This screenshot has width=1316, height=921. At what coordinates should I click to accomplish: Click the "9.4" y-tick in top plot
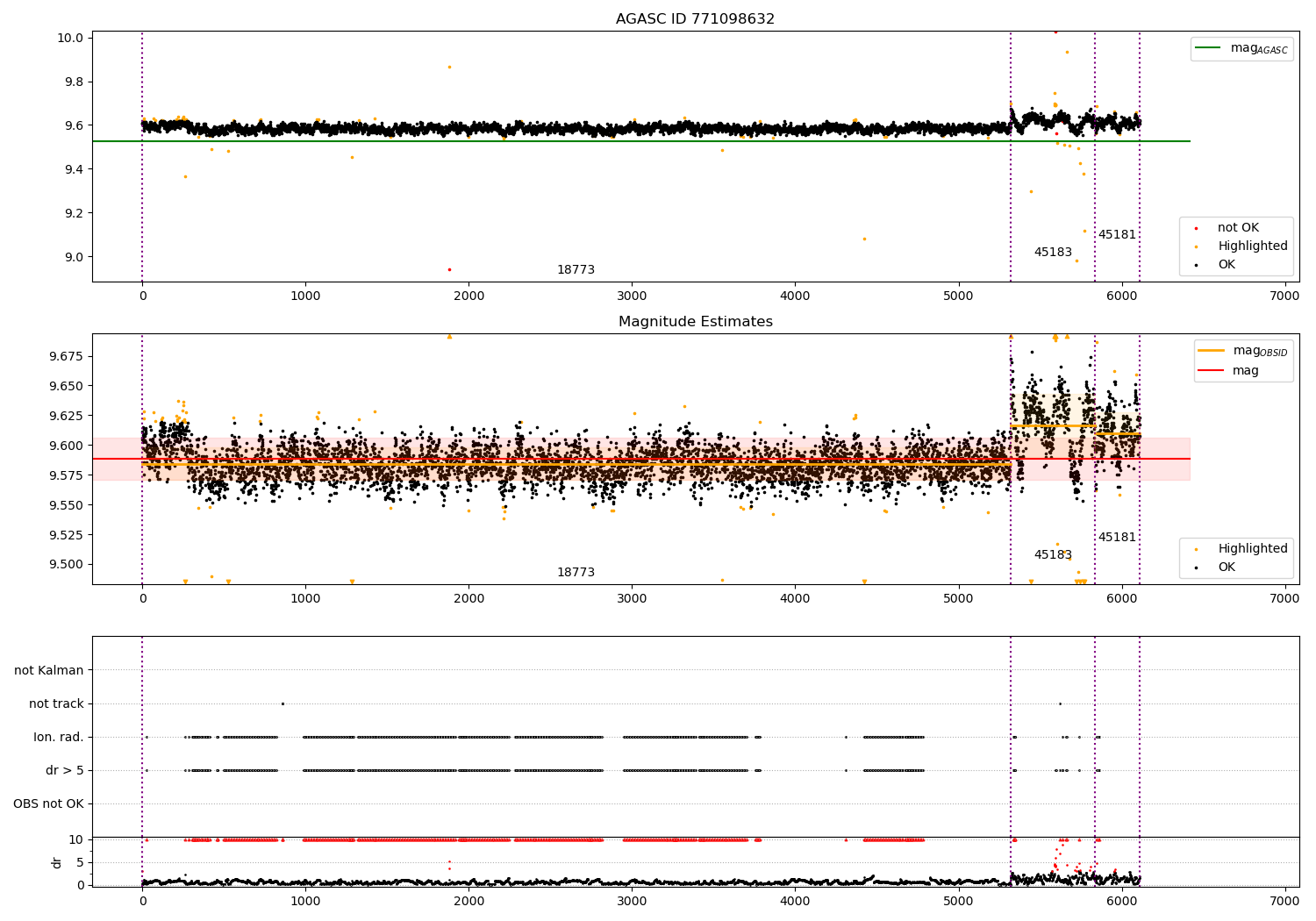point(73,169)
